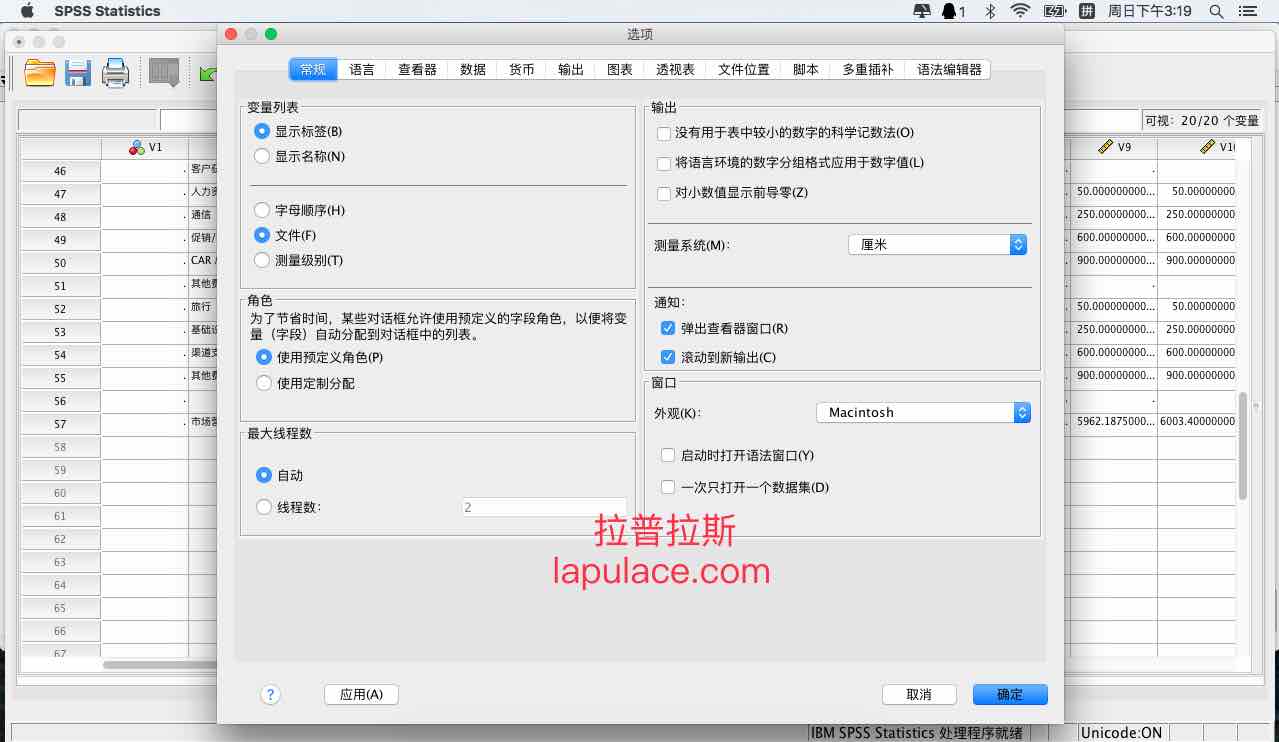Click the open folder toolbar icon
Screen dimensions: 1279x742
[40, 72]
